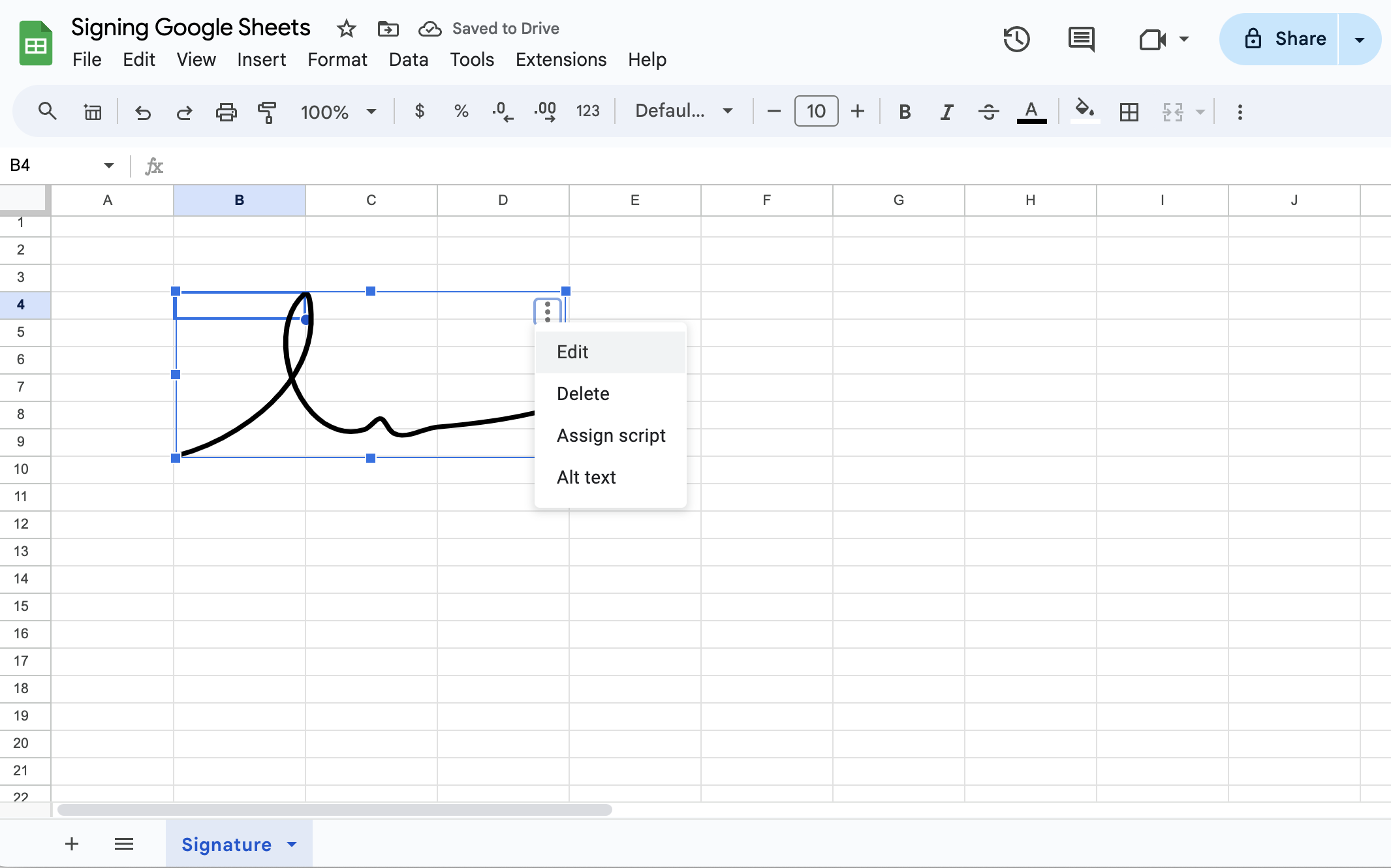Choose Assign script in context menu

610,436
